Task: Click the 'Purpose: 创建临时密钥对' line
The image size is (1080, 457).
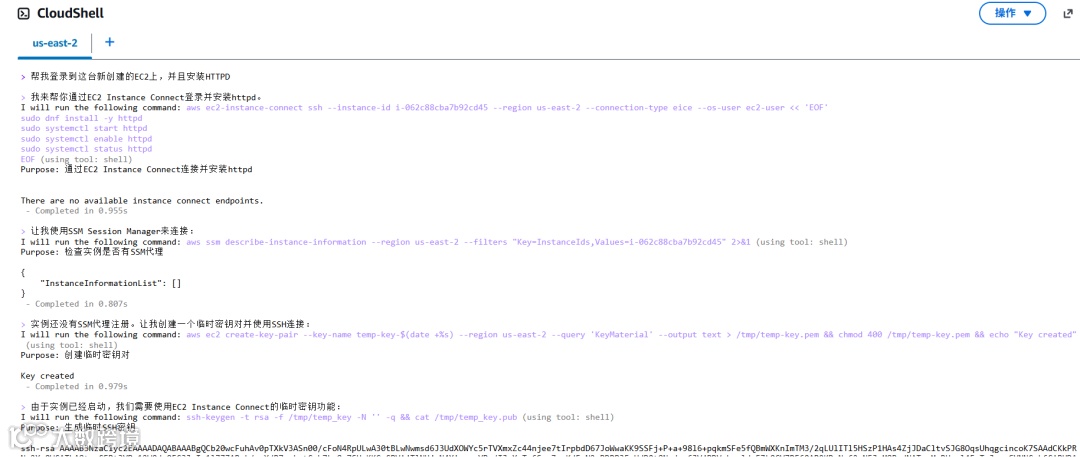Action: pyautogui.click(x=74, y=355)
